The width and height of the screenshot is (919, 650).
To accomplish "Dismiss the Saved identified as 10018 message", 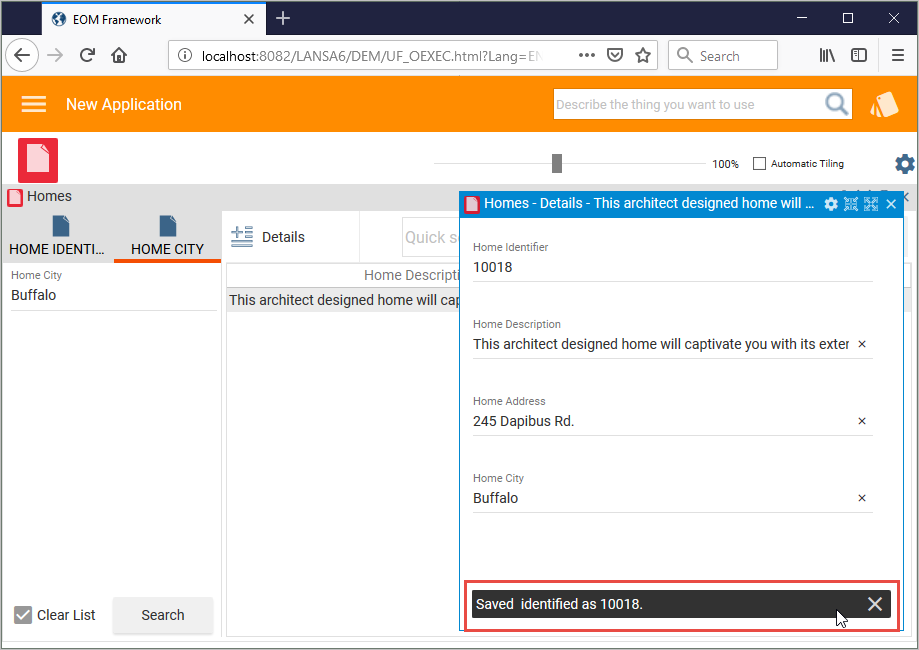I will tap(874, 604).
